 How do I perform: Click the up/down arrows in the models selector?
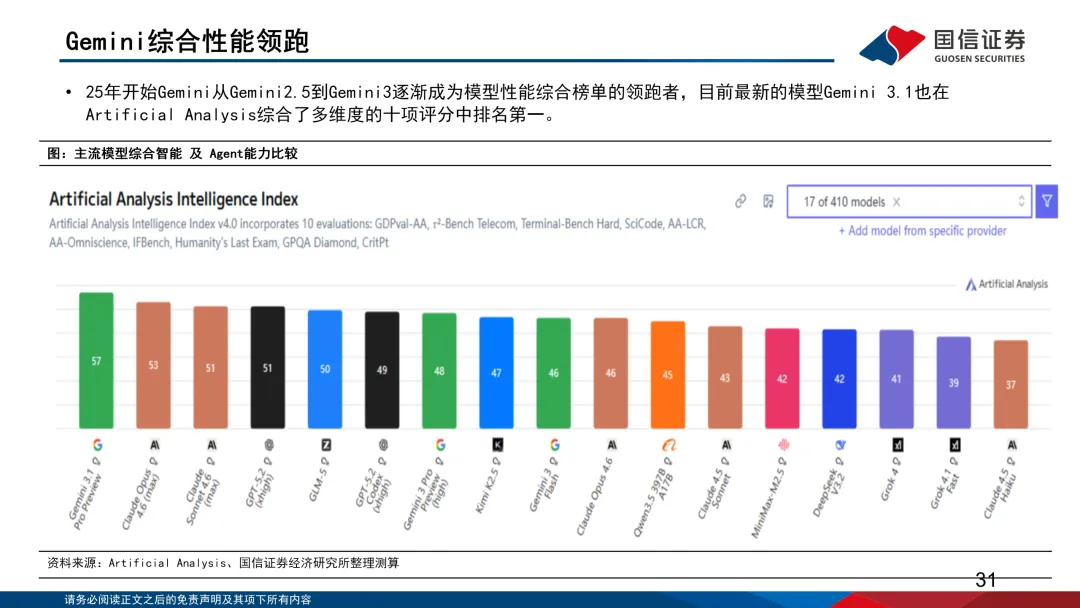coord(1021,201)
